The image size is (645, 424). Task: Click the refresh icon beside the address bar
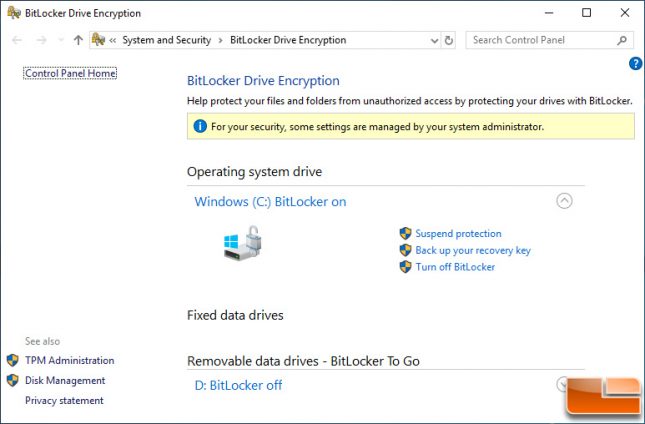tap(449, 40)
